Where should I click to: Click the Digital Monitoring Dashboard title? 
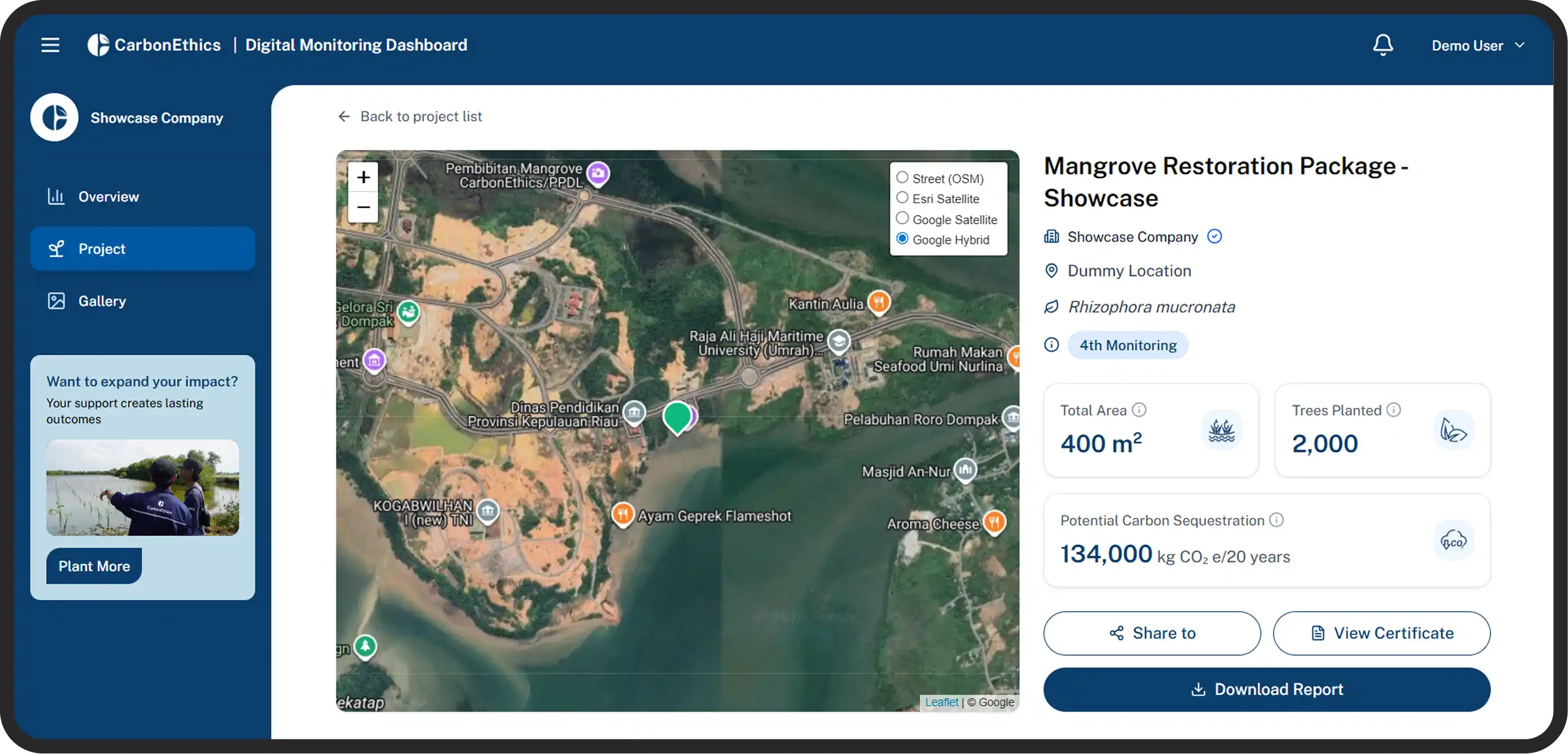pyautogui.click(x=356, y=45)
